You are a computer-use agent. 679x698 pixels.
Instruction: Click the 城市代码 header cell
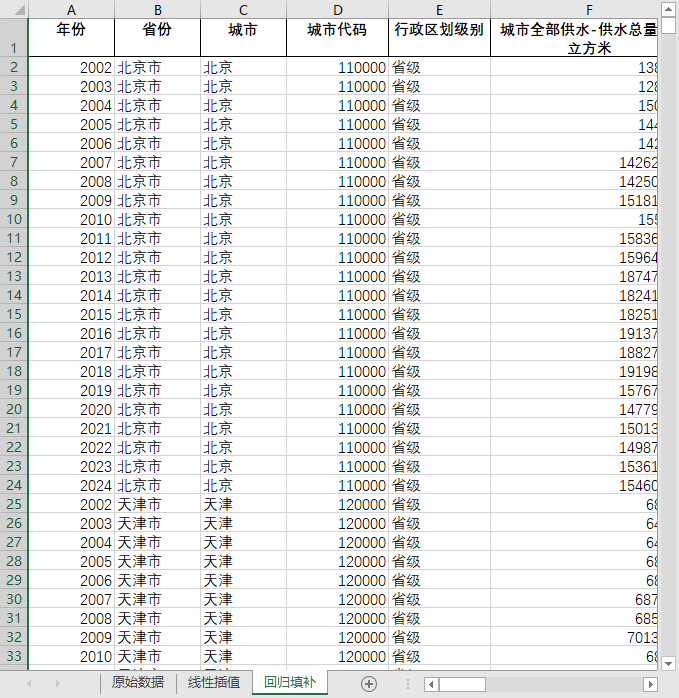click(x=337, y=38)
